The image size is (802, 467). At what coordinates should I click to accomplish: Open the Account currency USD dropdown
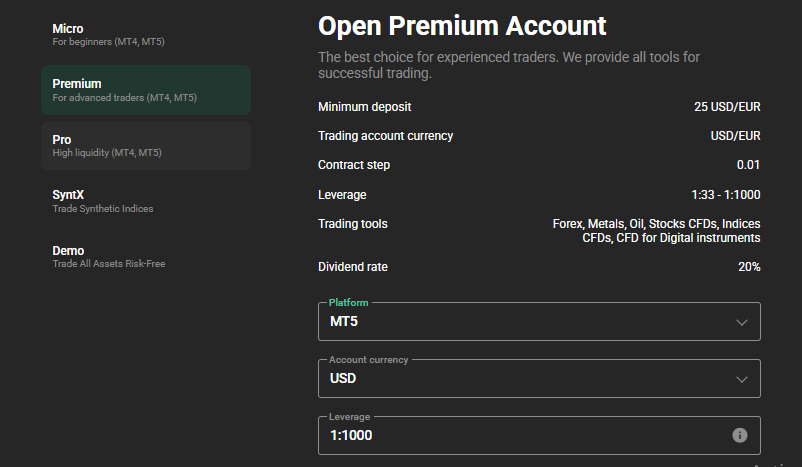click(539, 379)
